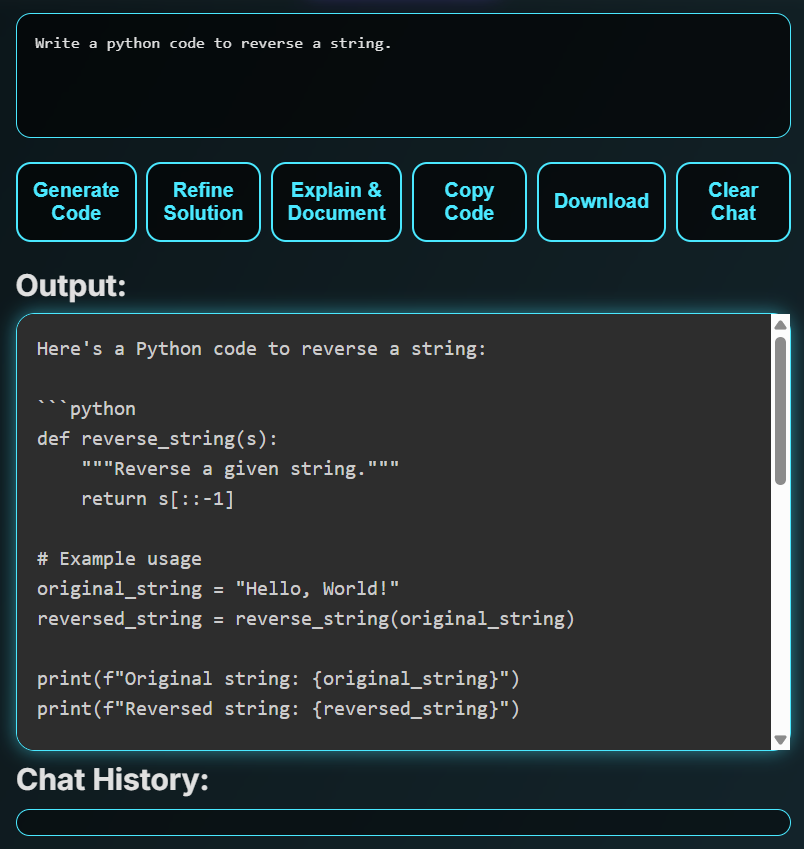Click the output scrollbar up arrow
This screenshot has height=849, width=804.
(x=780, y=325)
